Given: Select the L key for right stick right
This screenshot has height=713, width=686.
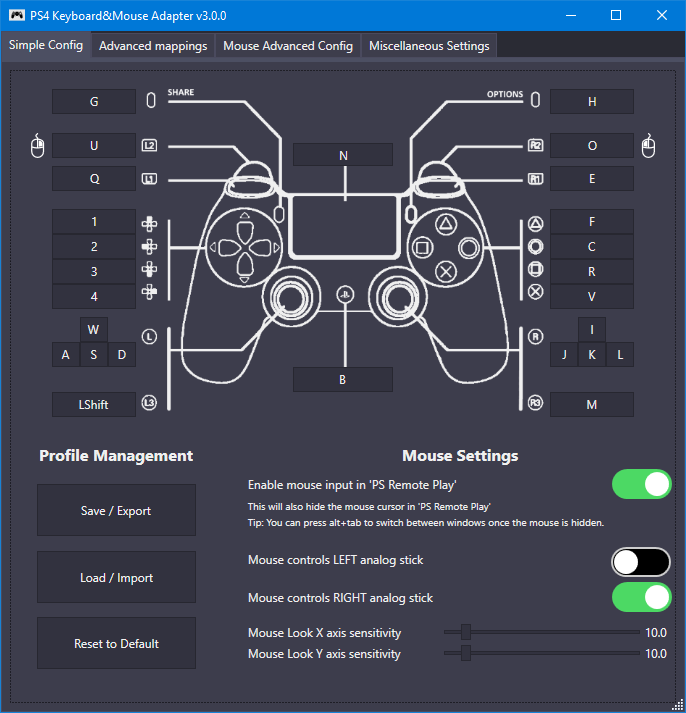Looking at the screenshot, I should [x=620, y=355].
